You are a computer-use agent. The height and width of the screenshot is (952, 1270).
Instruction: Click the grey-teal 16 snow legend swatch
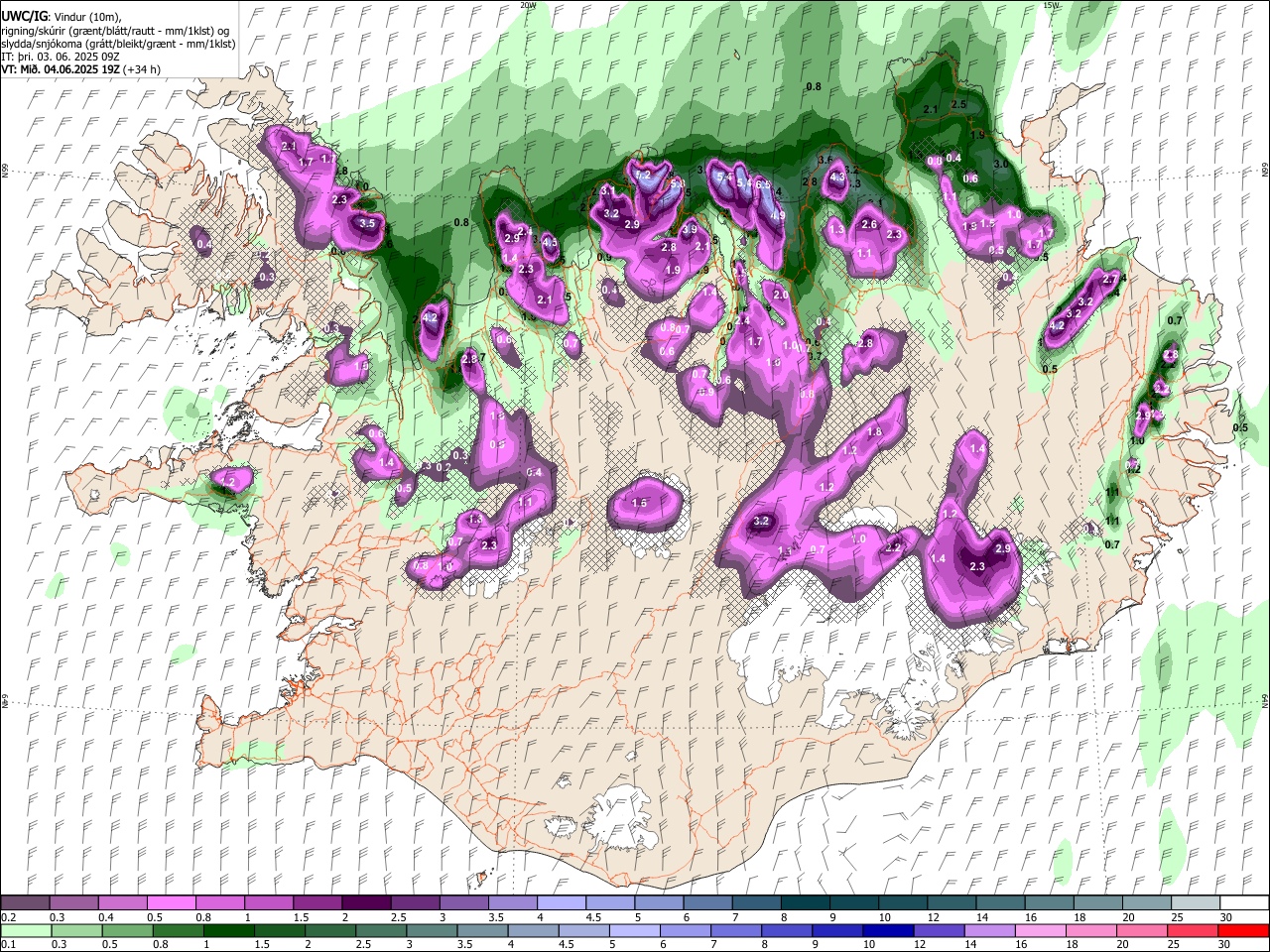coord(1049,903)
